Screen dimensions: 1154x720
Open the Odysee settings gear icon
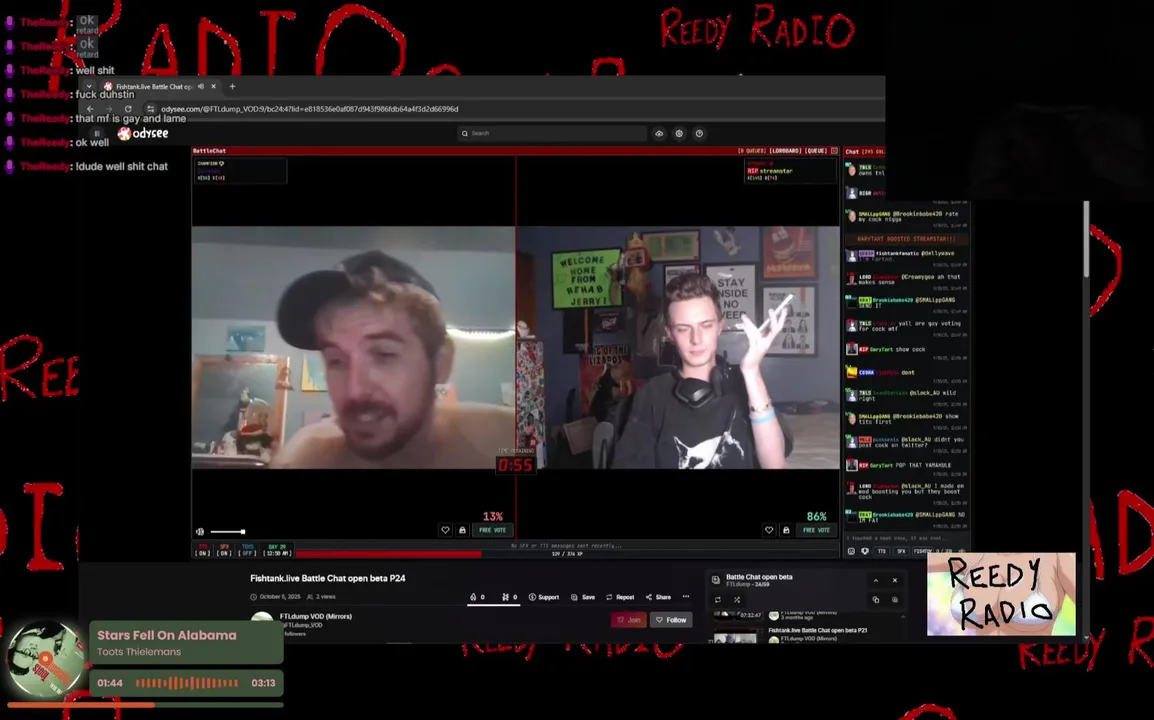pos(679,133)
